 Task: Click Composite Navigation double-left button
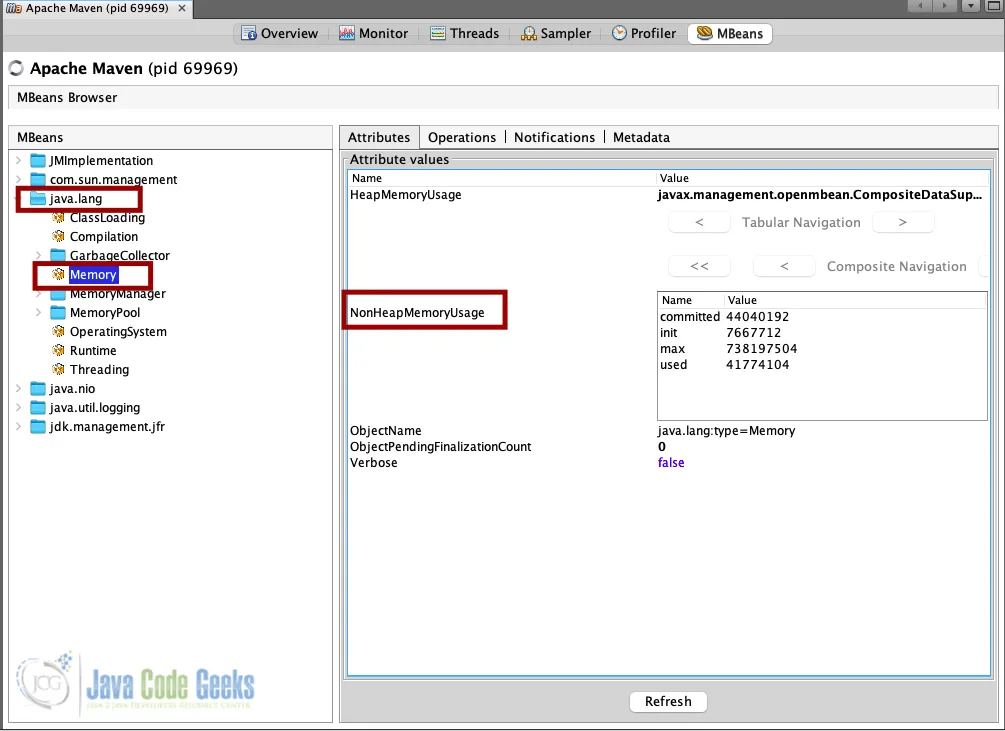[699, 267]
